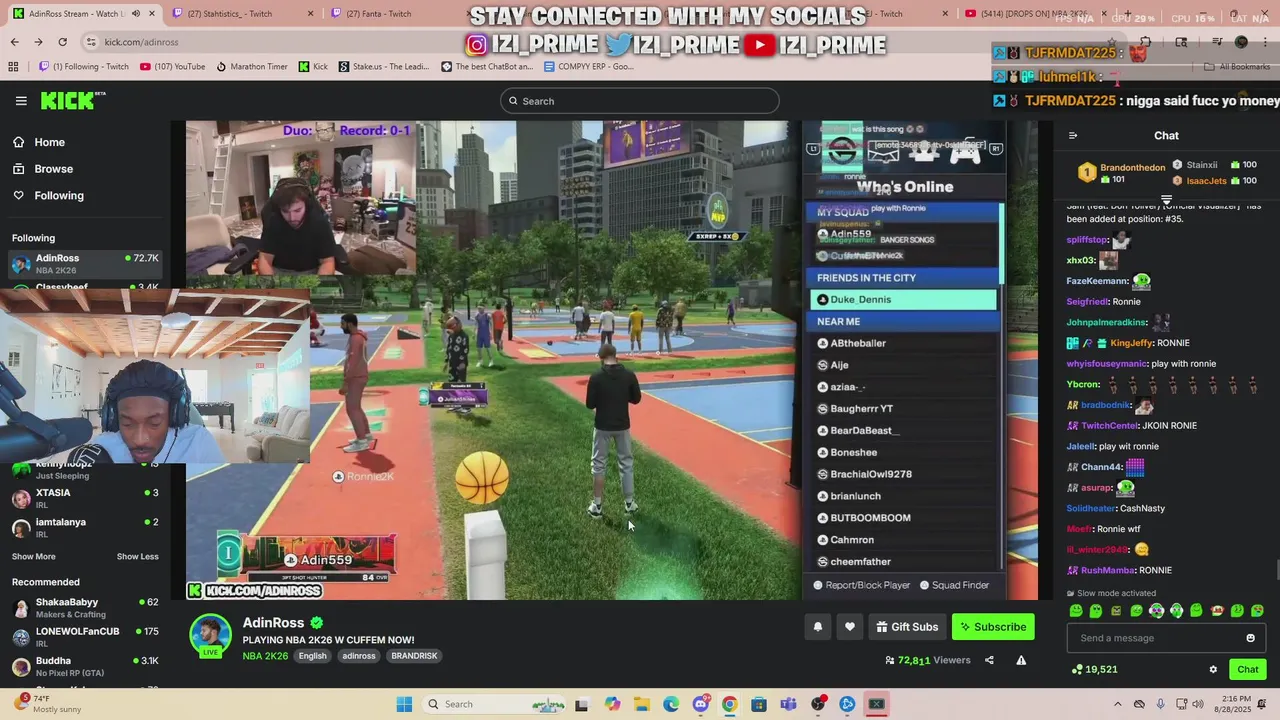Open the Kick hamburger menu

21,100
